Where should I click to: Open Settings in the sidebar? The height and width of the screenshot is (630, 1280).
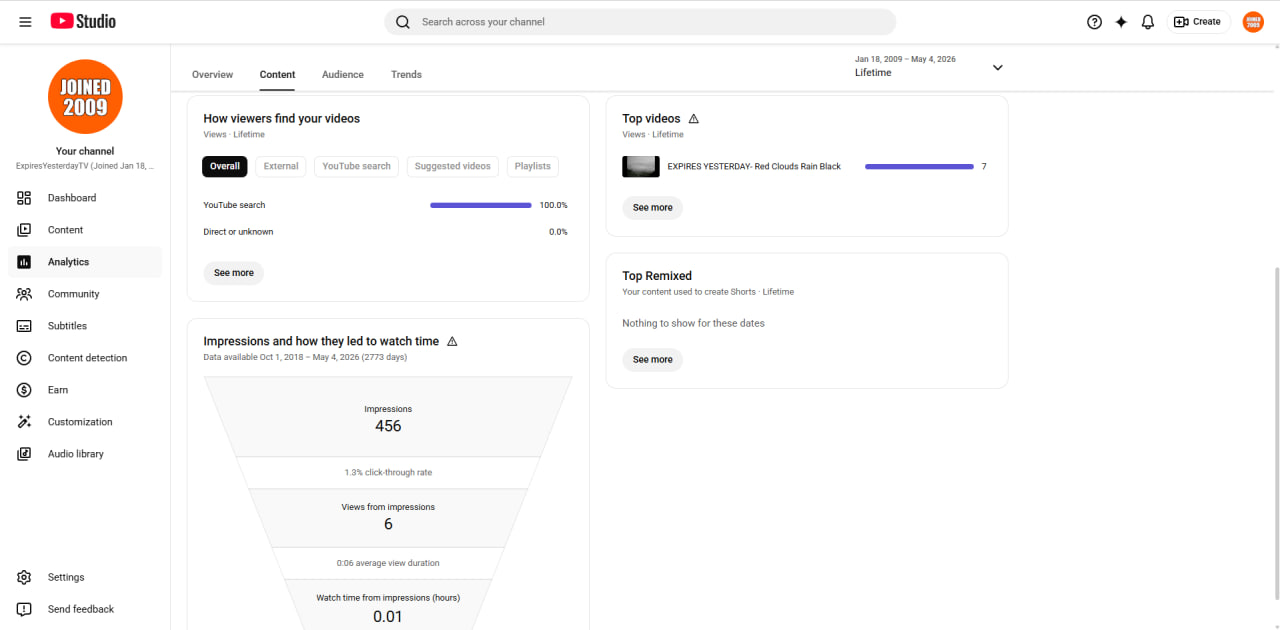coord(85,577)
